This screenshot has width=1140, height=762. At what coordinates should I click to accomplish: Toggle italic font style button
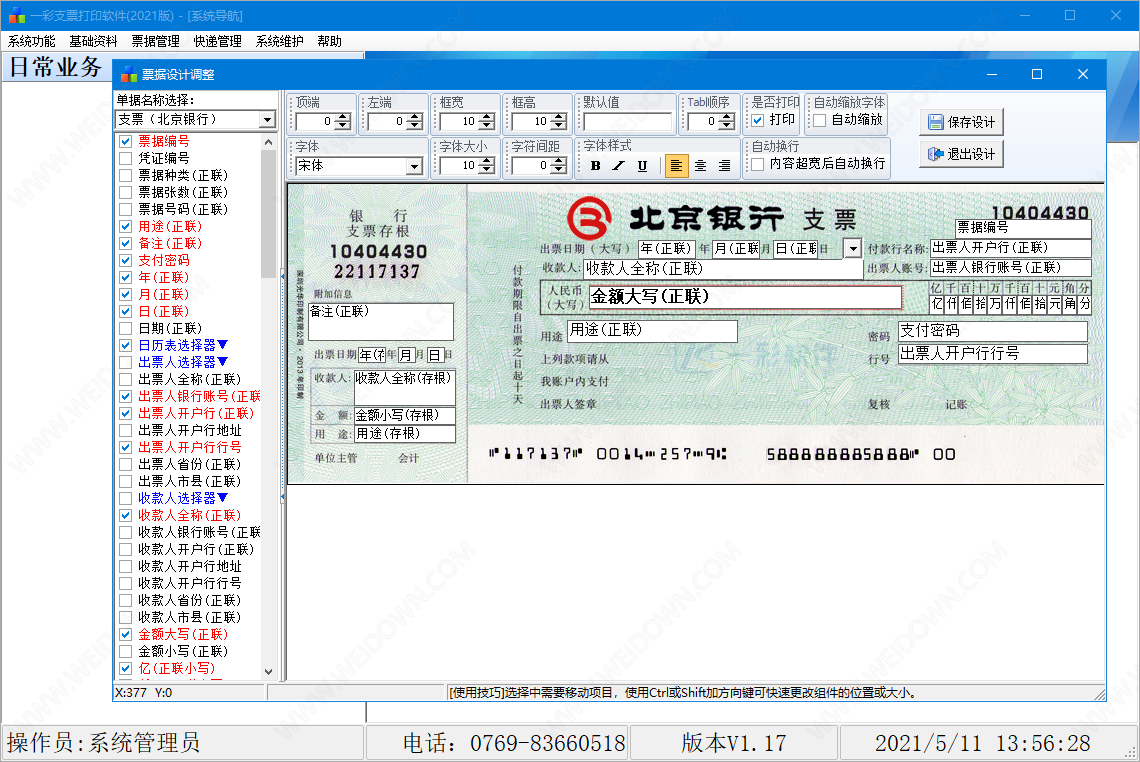tap(618, 166)
